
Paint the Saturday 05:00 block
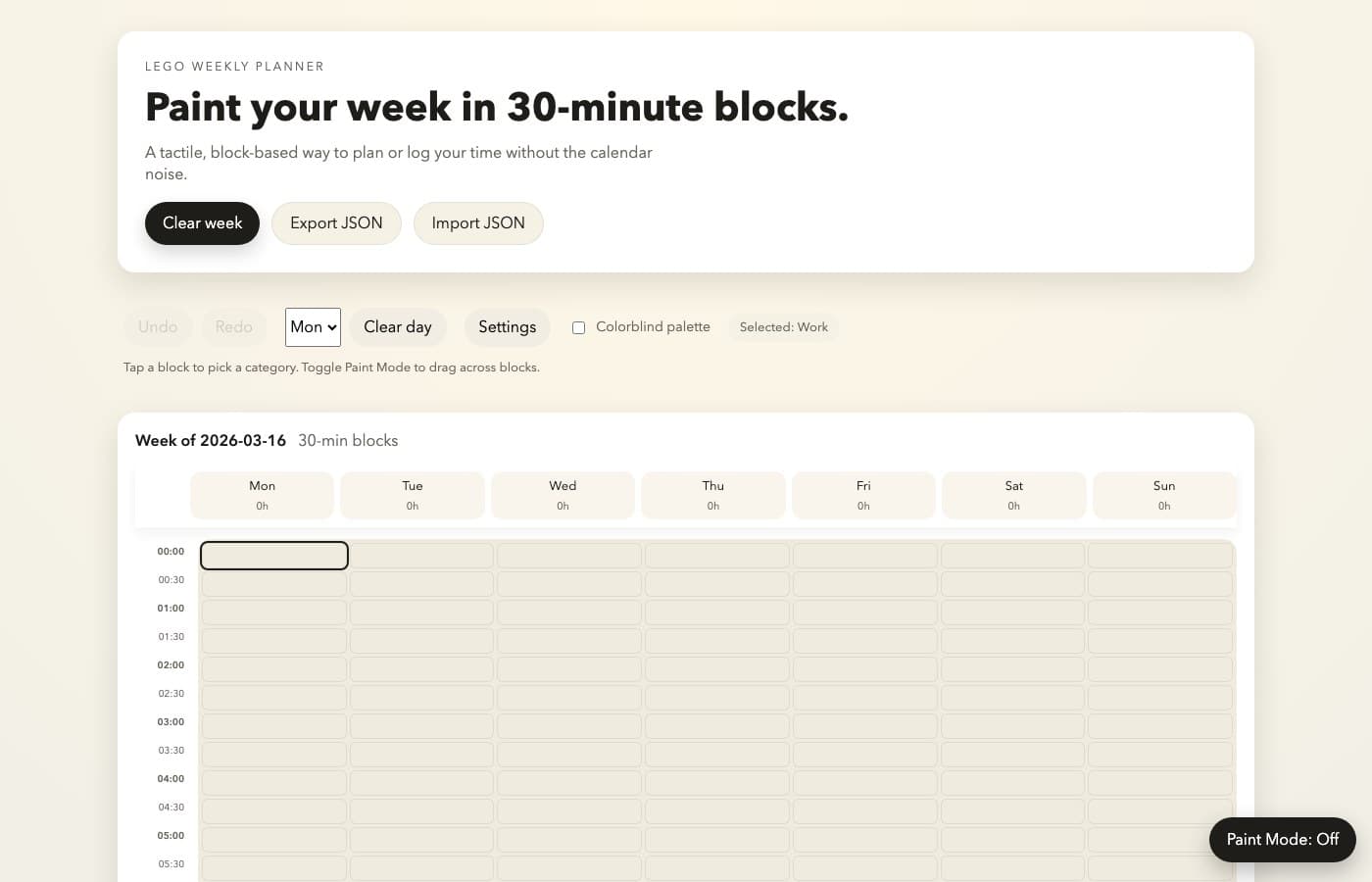click(x=1013, y=839)
